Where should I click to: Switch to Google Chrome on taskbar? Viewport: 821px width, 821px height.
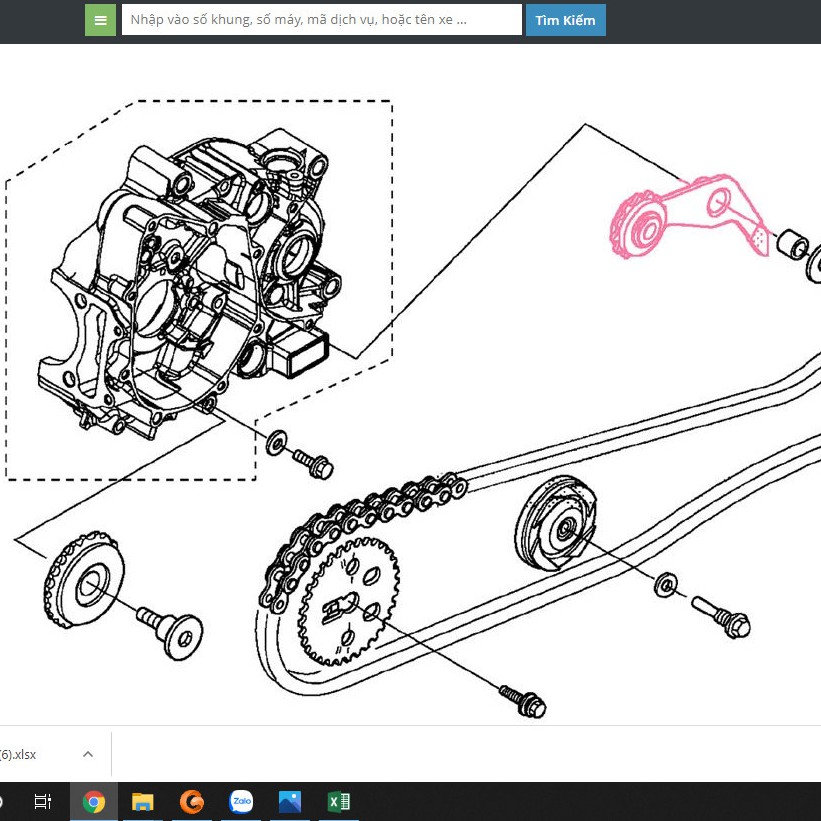pyautogui.click(x=94, y=801)
